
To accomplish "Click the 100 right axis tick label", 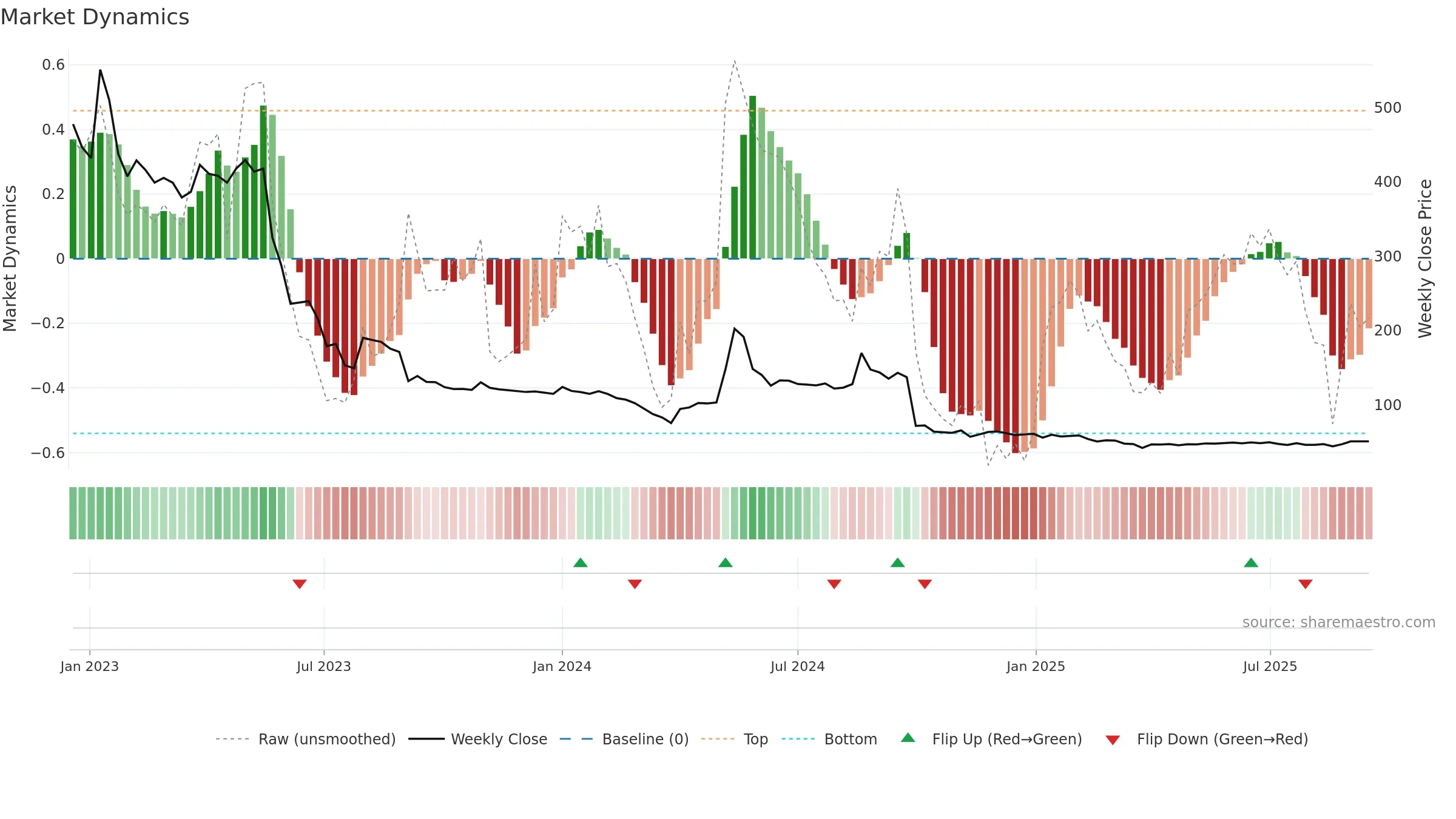I will [1388, 405].
